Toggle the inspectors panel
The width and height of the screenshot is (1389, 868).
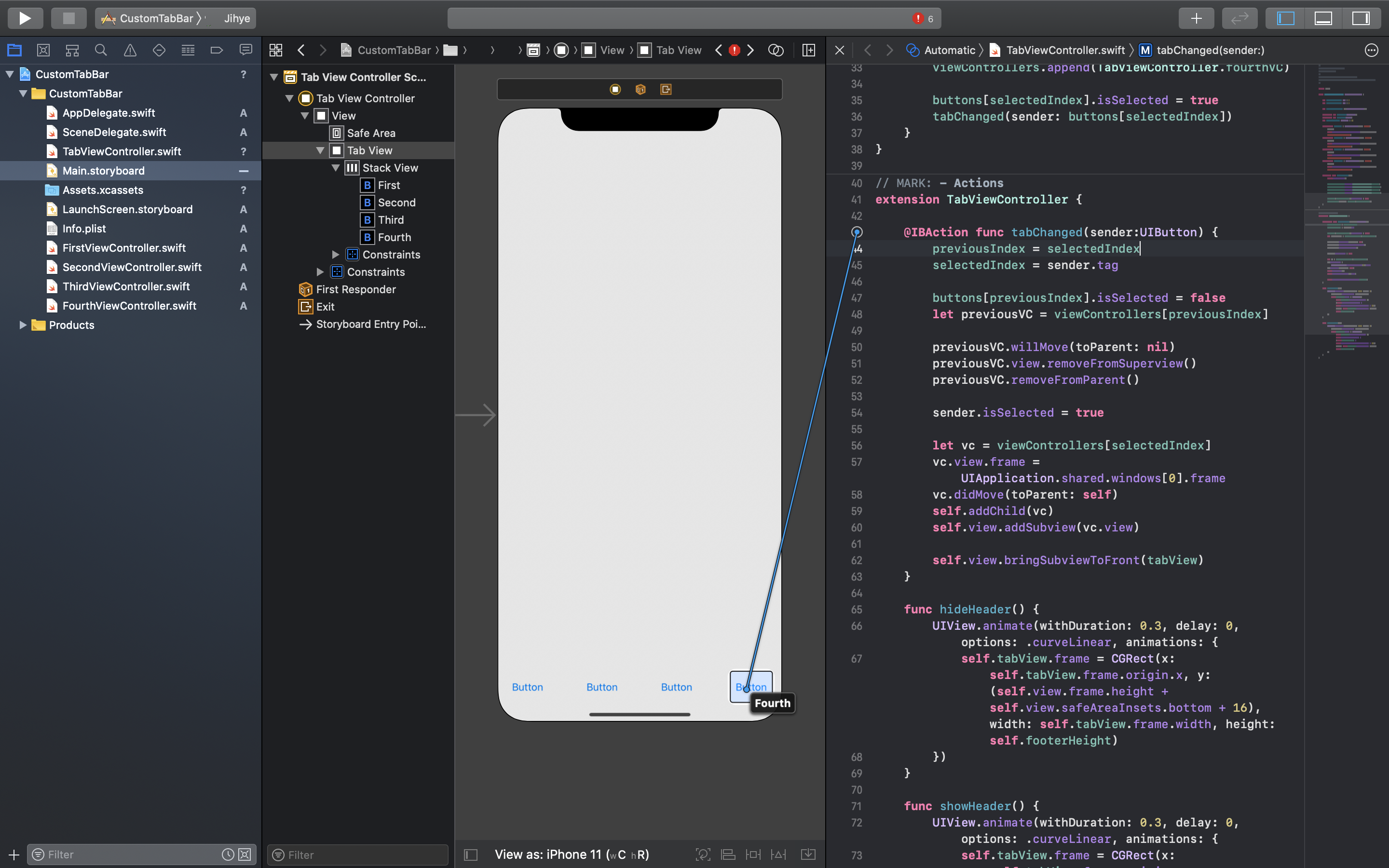tap(1361, 18)
